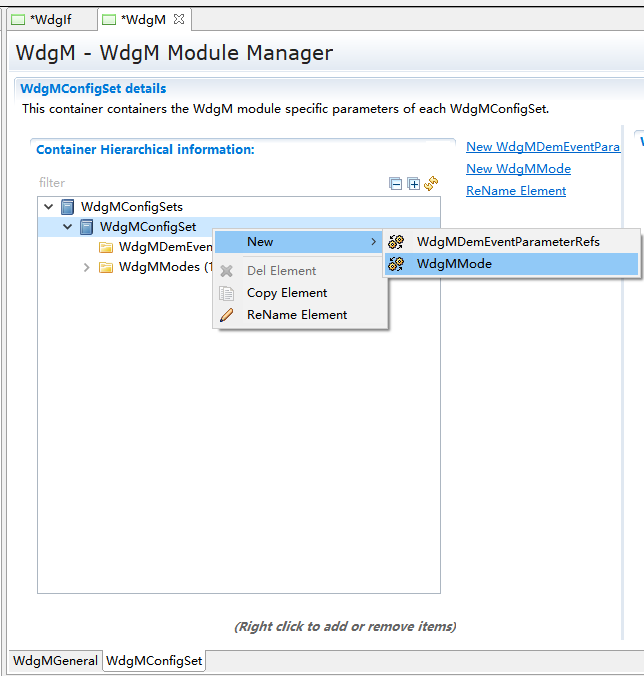644x676 pixels.
Task: Click New WdgMDemEventPara link
Action: coord(542,147)
